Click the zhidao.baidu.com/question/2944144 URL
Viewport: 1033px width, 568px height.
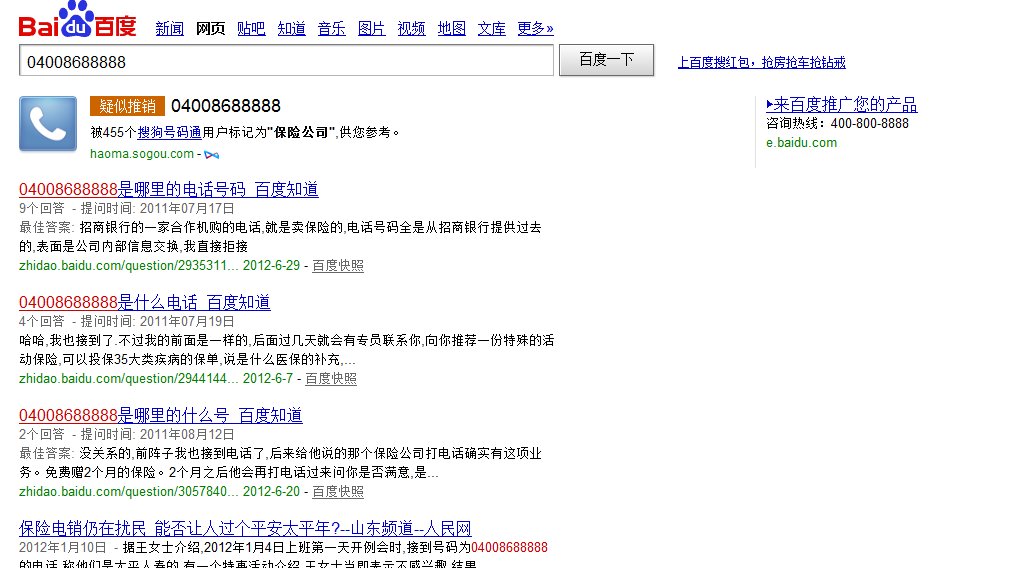tap(128, 379)
